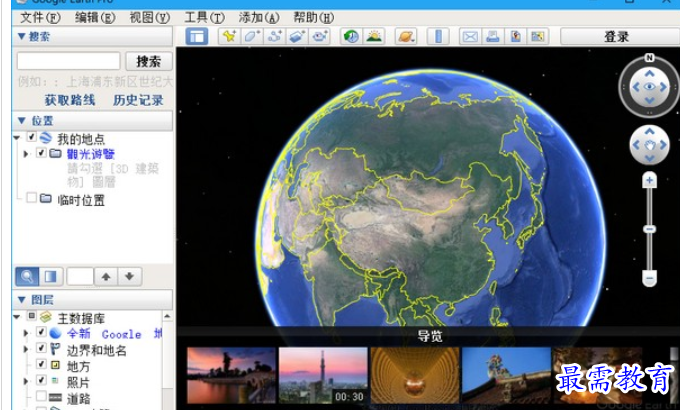Image resolution: width=680 pixels, height=410 pixels.
Task: Uncheck the 边界和地名 layer checkbox
Action: [x=41, y=348]
